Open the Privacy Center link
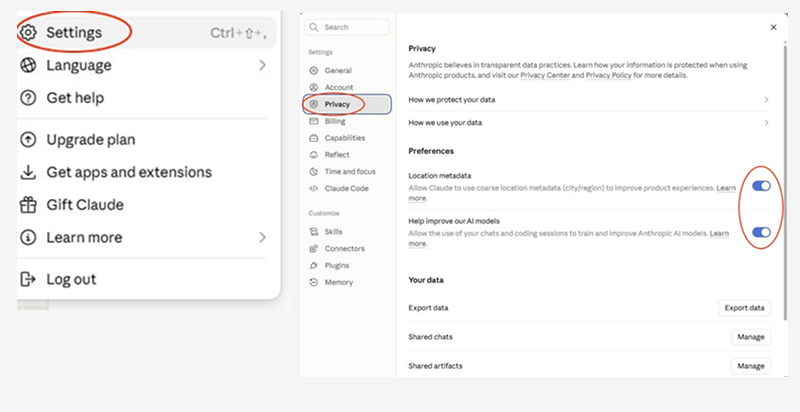The image size is (800, 412). (545, 75)
